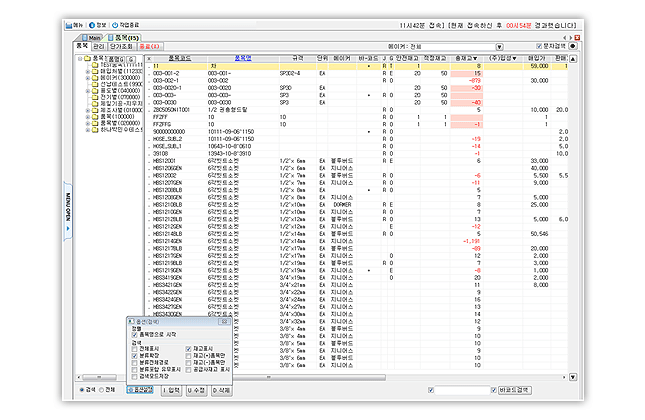Toggle 품목명으로 시작 checkbox

[x=134, y=335]
